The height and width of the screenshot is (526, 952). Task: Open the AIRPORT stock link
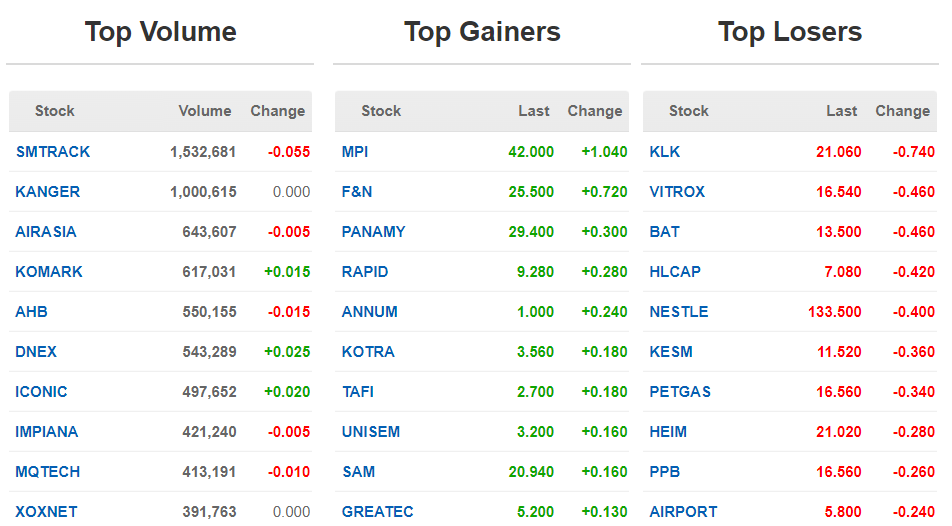(684, 512)
